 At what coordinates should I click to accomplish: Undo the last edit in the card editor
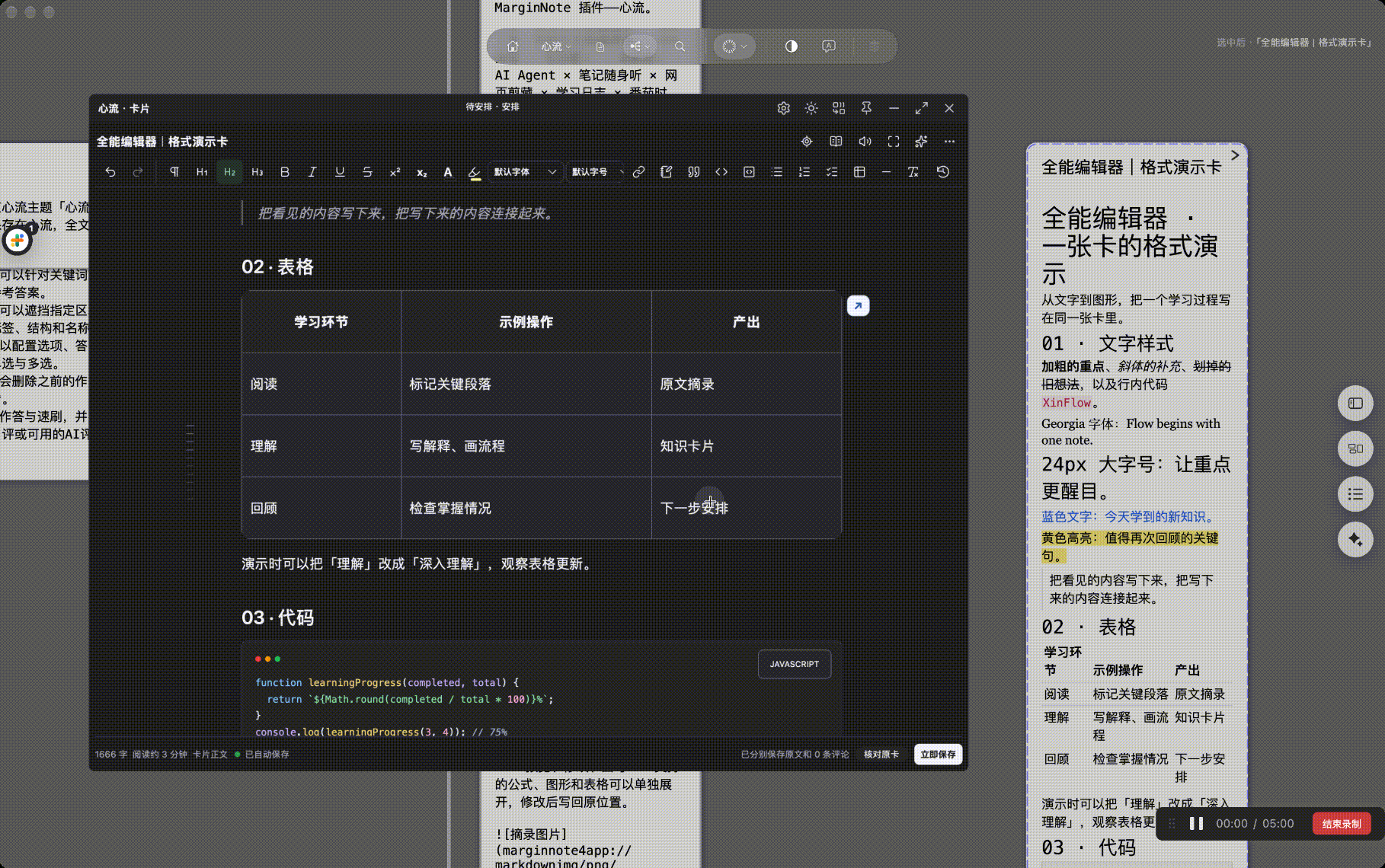[x=110, y=172]
